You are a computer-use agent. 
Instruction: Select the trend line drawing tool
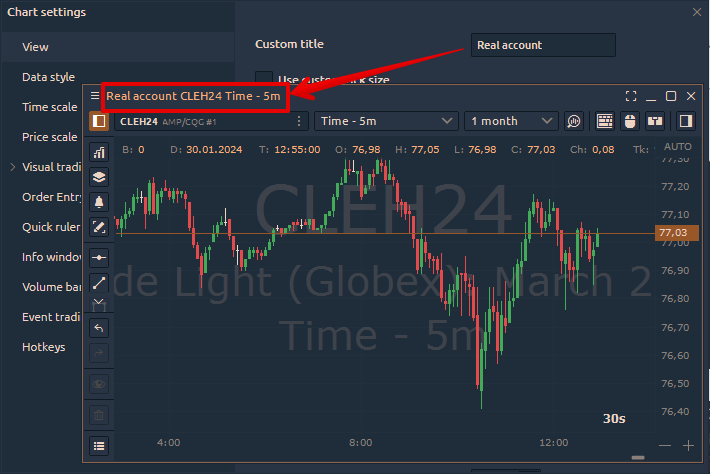(99, 282)
